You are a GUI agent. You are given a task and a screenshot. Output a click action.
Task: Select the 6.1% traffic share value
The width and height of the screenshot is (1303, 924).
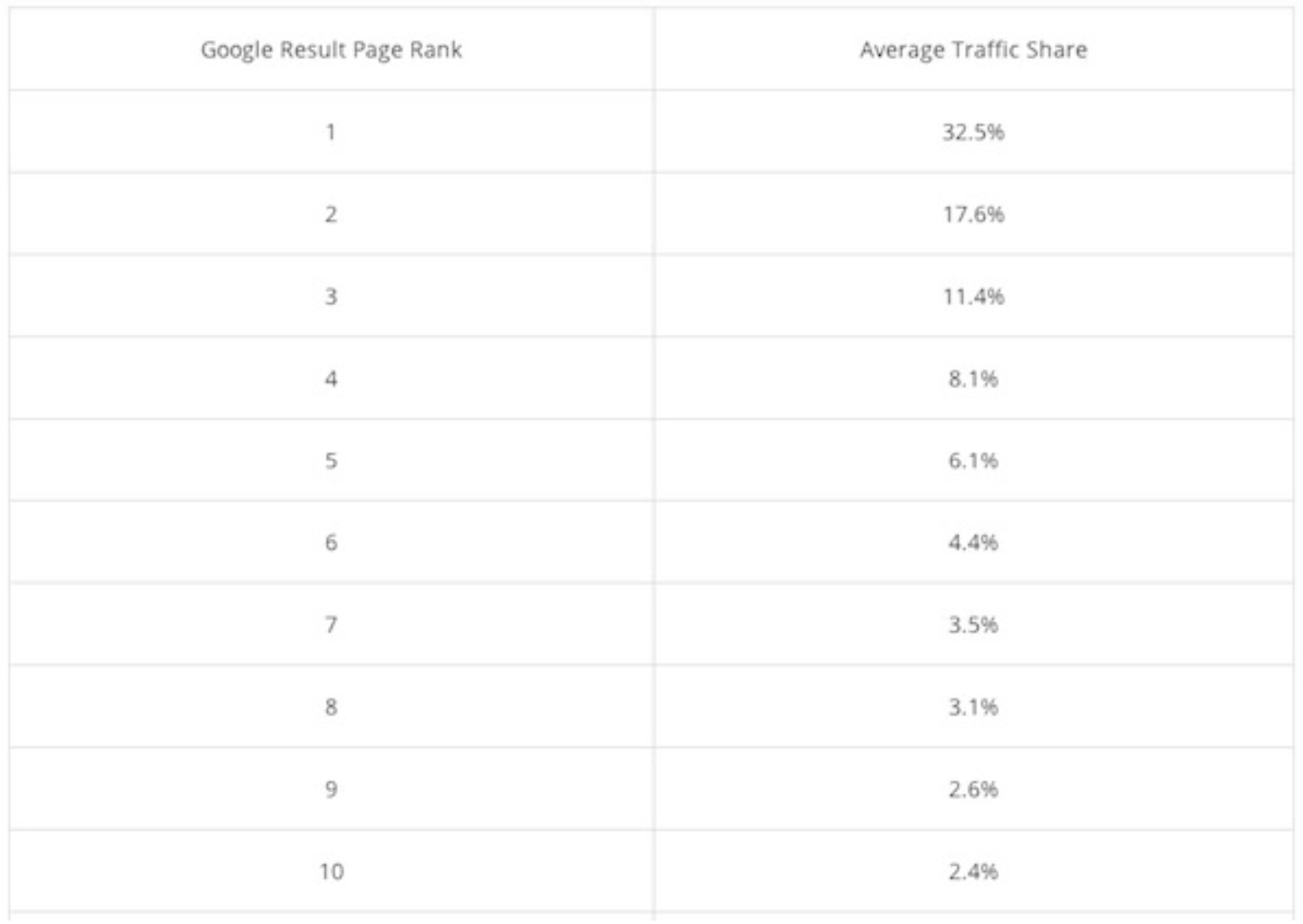point(974,460)
